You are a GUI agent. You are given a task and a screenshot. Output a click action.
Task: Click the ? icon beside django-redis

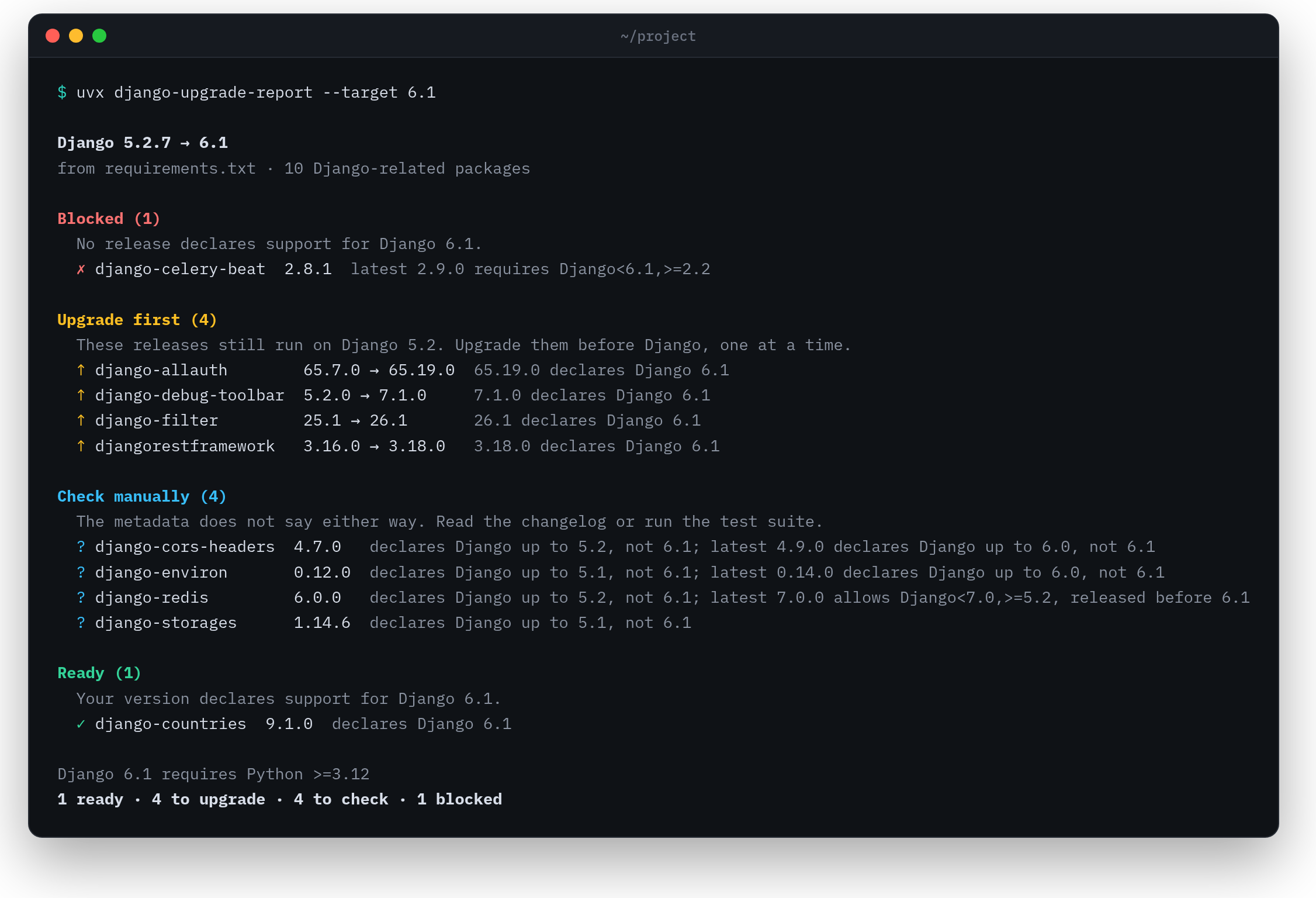pyautogui.click(x=81, y=597)
